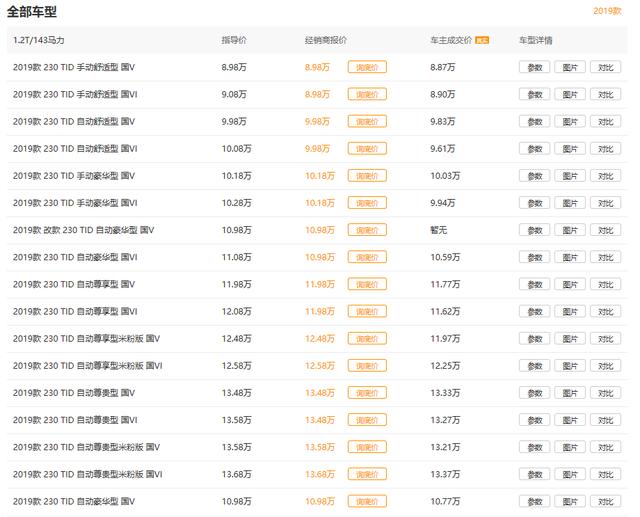Open 参数 for 自动尊享型米粉版 国V row
Image resolution: width=640 pixels, height=517 pixels.
coord(534,339)
